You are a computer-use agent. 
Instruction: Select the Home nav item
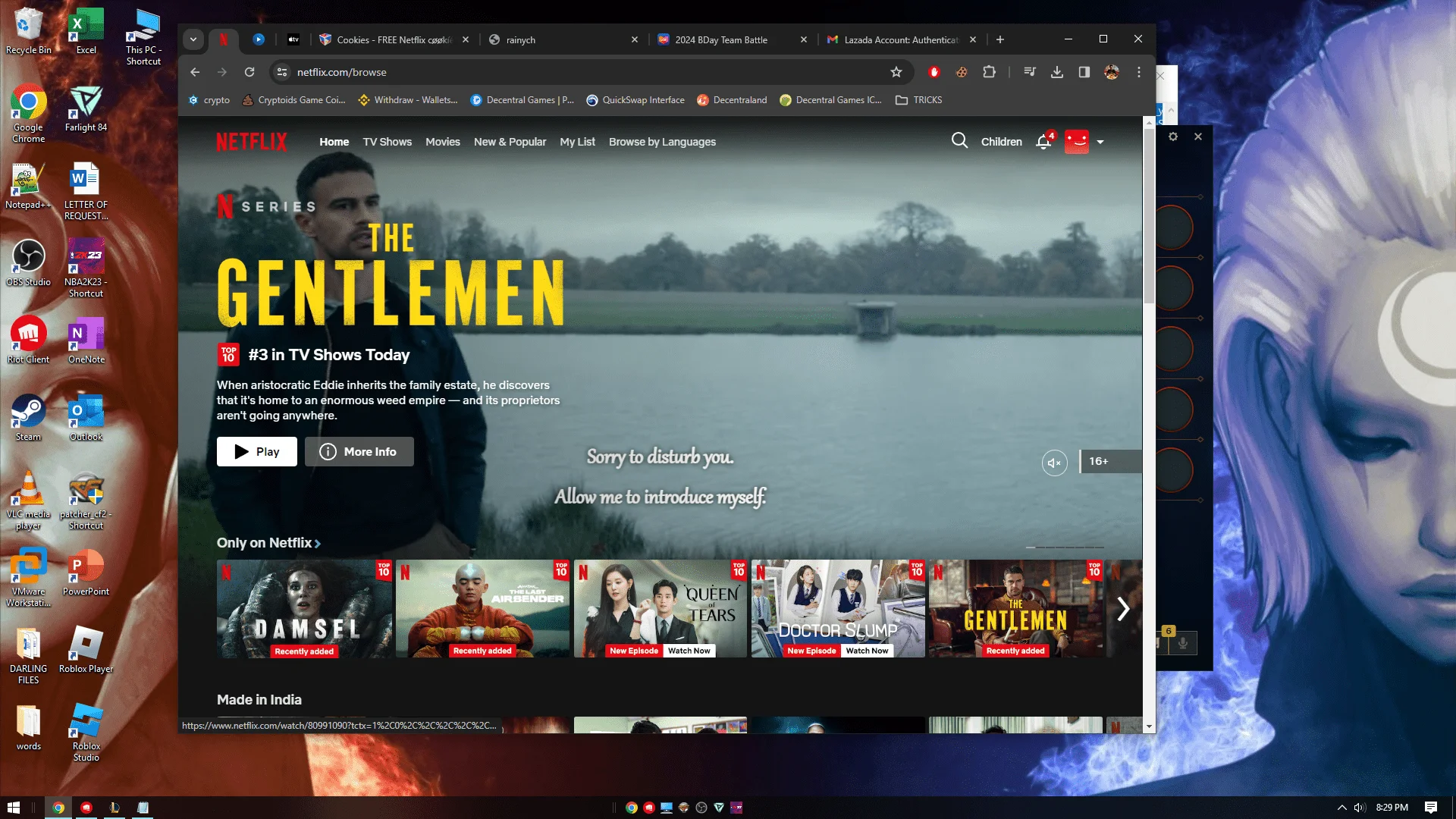[x=334, y=142]
